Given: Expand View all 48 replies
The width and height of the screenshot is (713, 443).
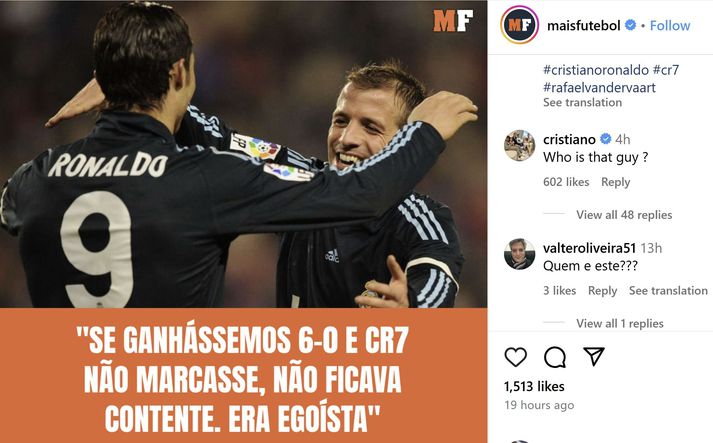Looking at the screenshot, I should click(x=624, y=215).
